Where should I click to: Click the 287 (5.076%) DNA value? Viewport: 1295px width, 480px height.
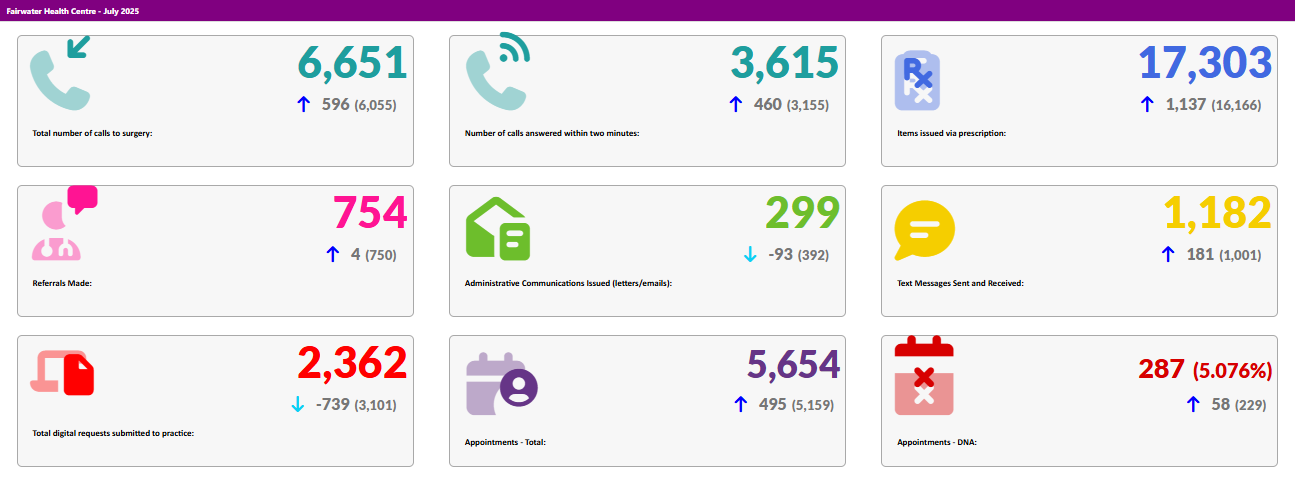1205,369
